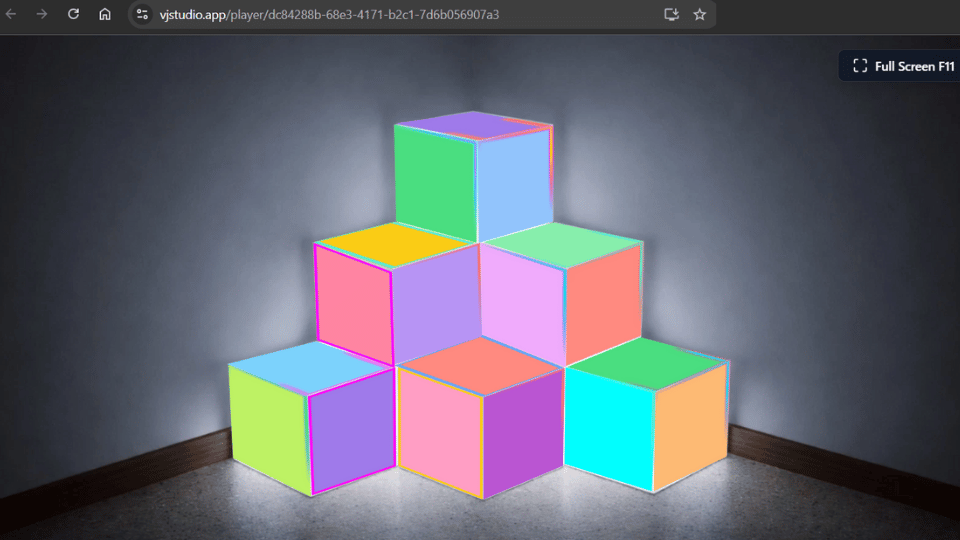Screen dimensions: 960x540
Task: Reload the current page
Action: tap(73, 14)
